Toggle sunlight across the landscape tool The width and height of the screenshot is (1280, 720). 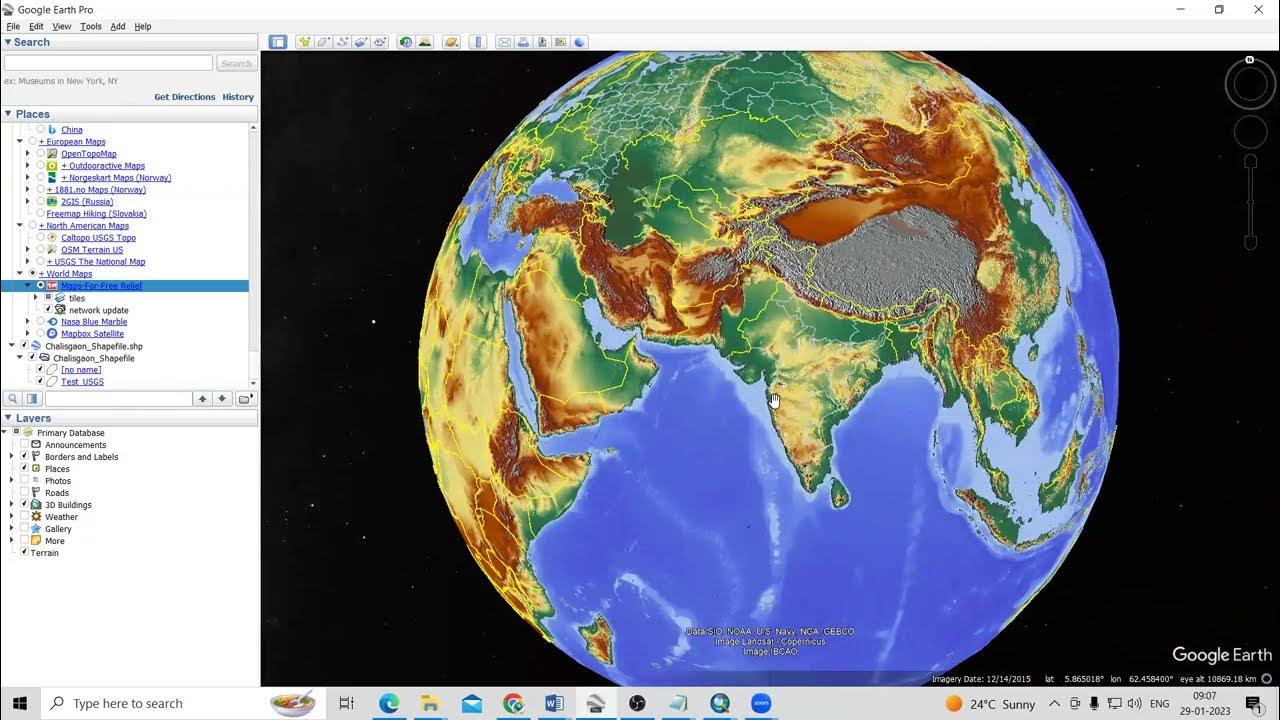425,42
